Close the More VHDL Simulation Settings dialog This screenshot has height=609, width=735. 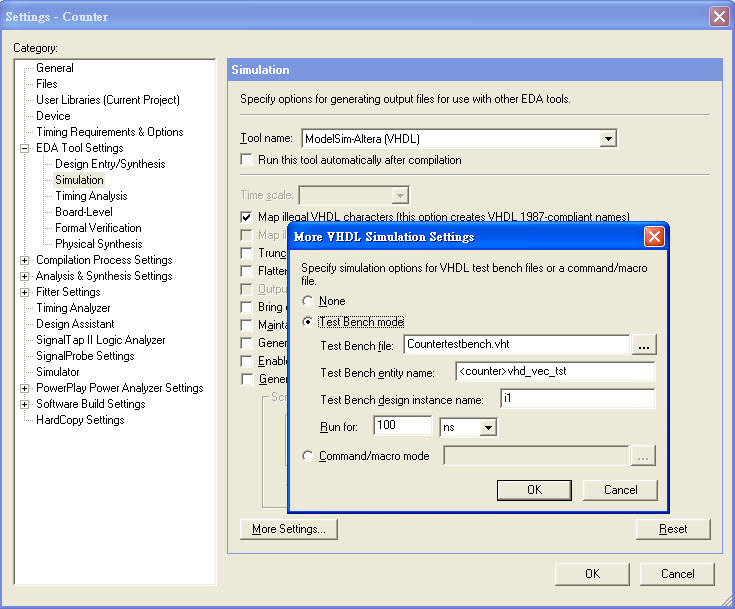click(654, 237)
